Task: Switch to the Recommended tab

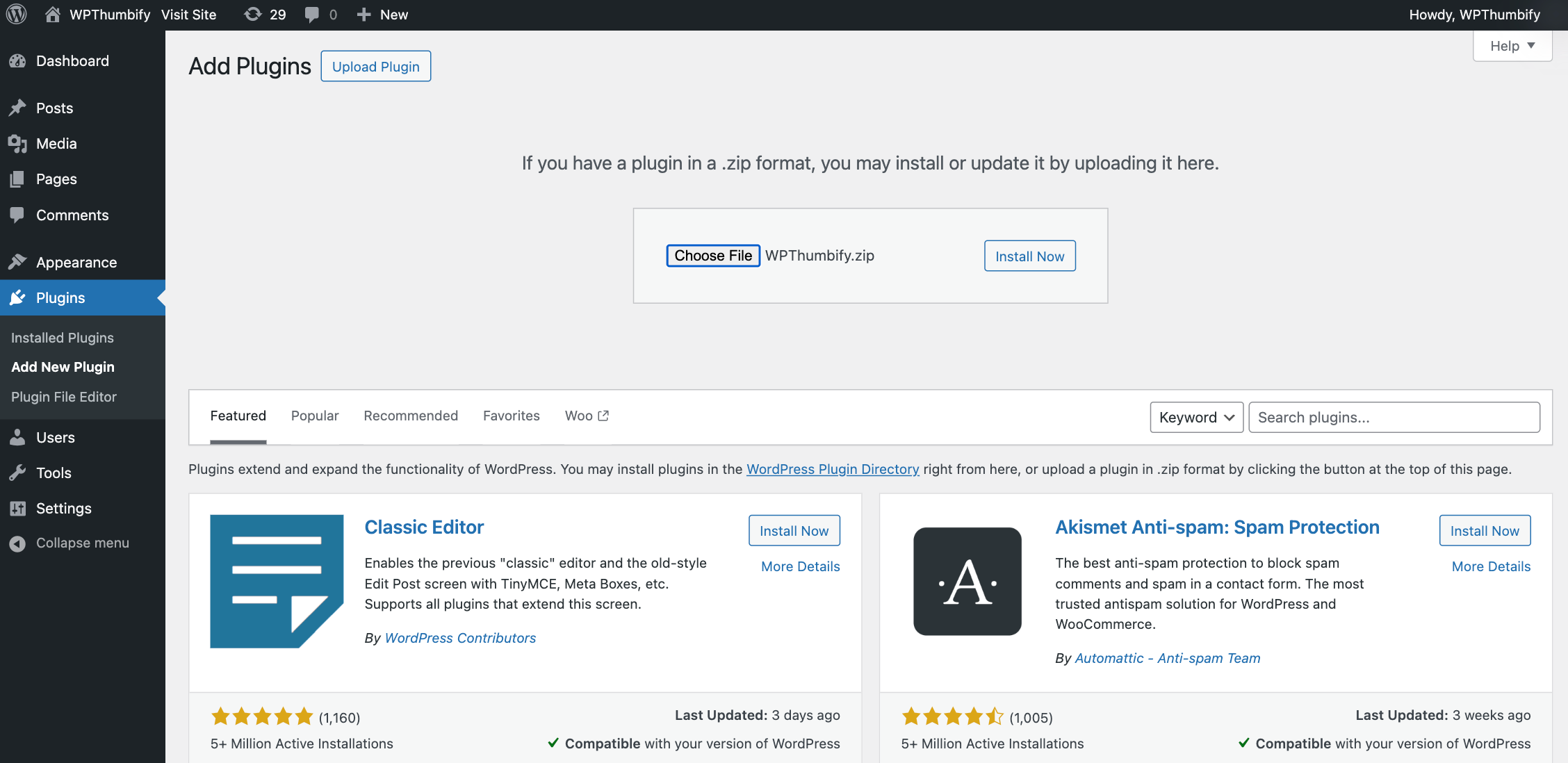Action: click(x=411, y=416)
